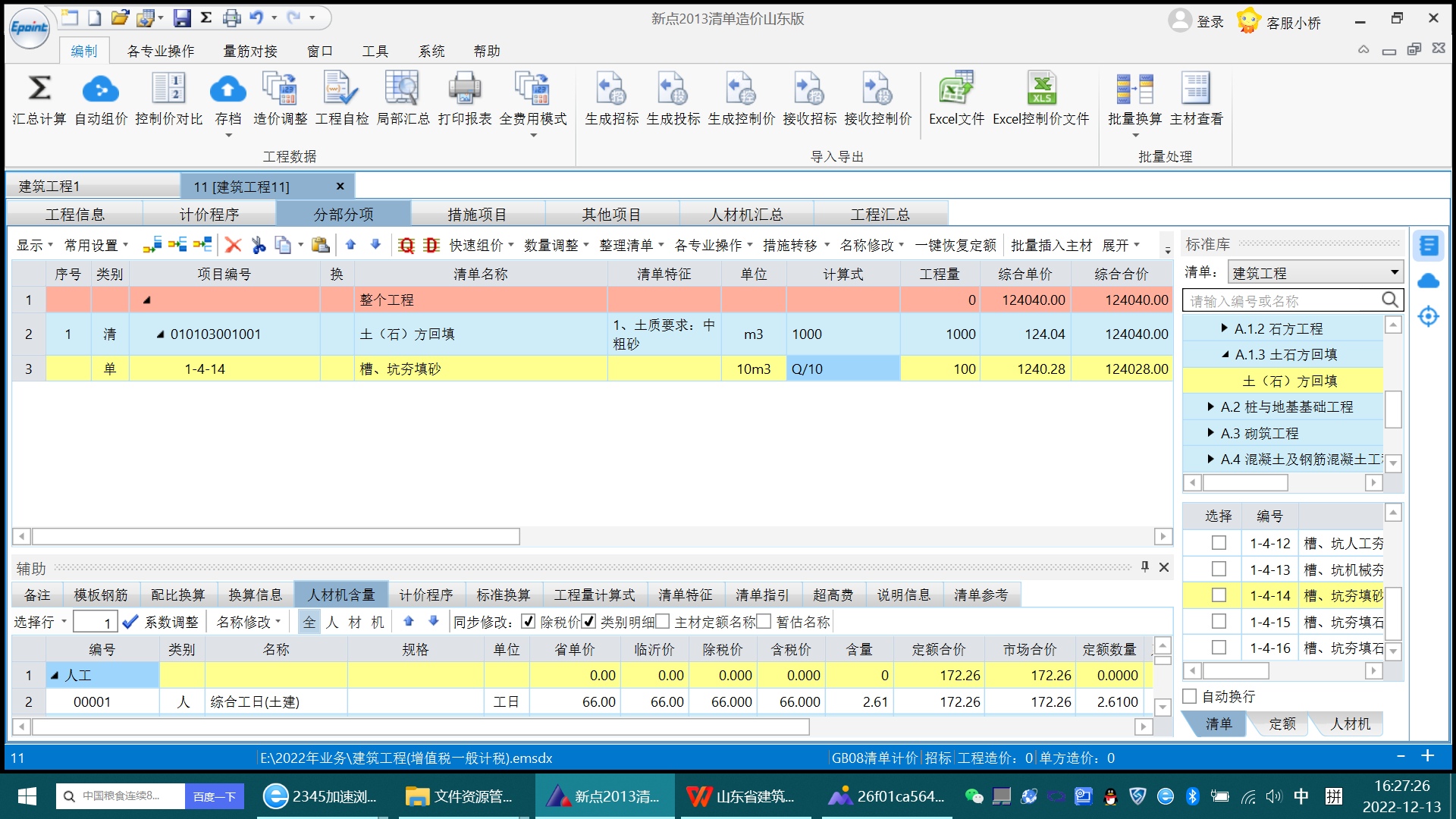Open the 各专业操作 menu
Image resolution: width=1456 pixels, height=819 pixels.
click(161, 51)
